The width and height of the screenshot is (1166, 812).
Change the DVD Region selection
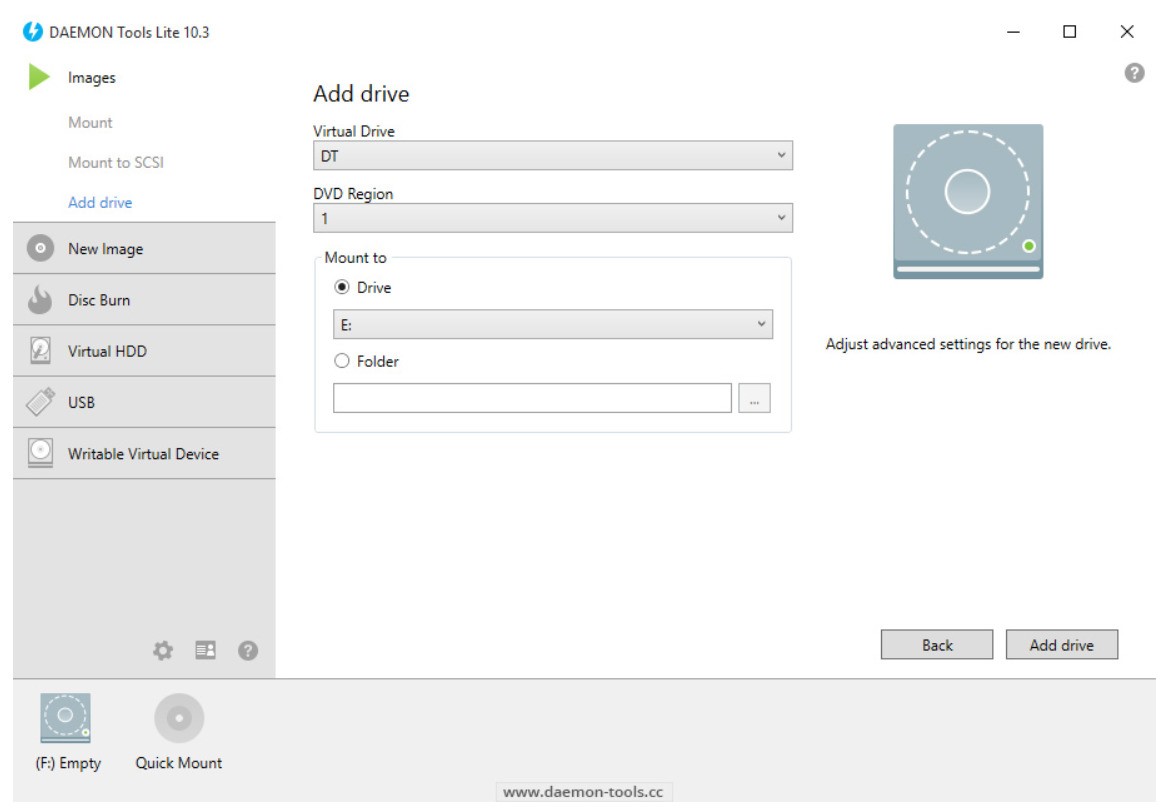[x=552, y=218]
